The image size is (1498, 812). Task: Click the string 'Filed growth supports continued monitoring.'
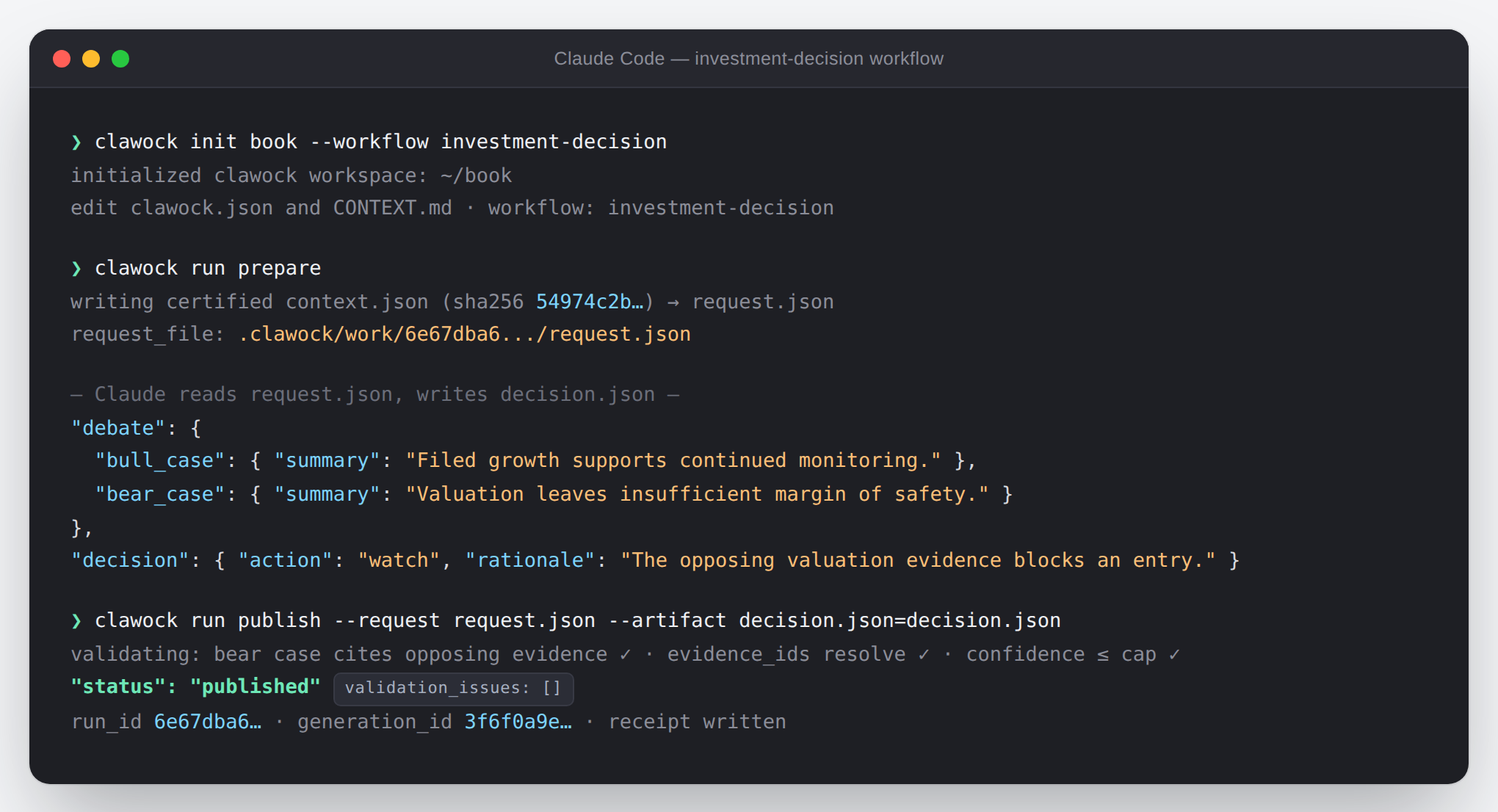point(673,460)
